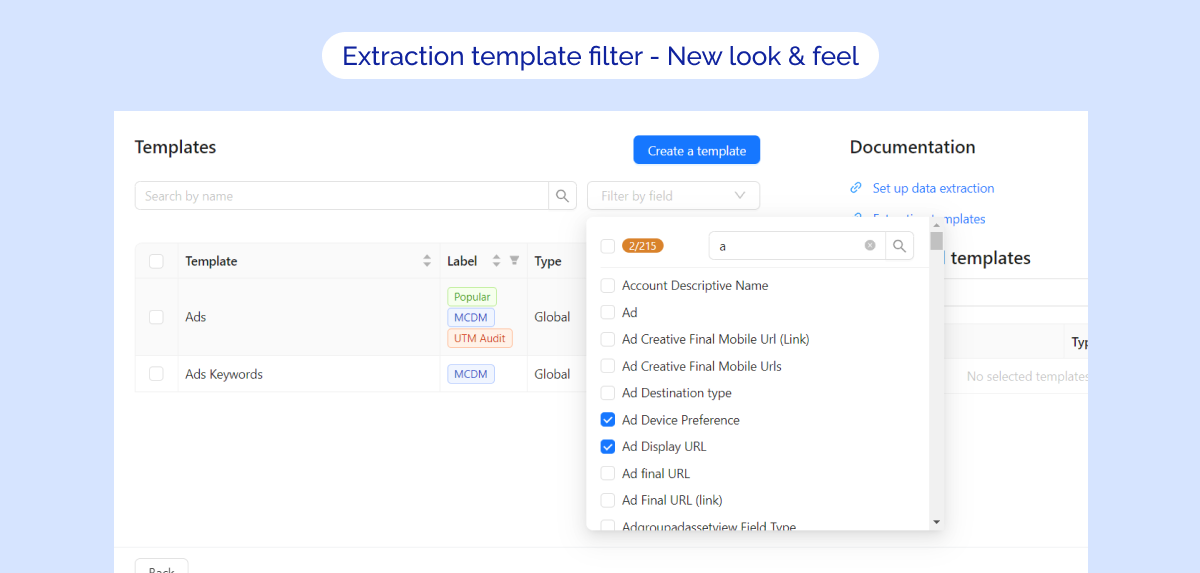Screen dimensions: 1200x573
Task: Tick the checkbox for the Ads template row
Action: tap(156, 317)
